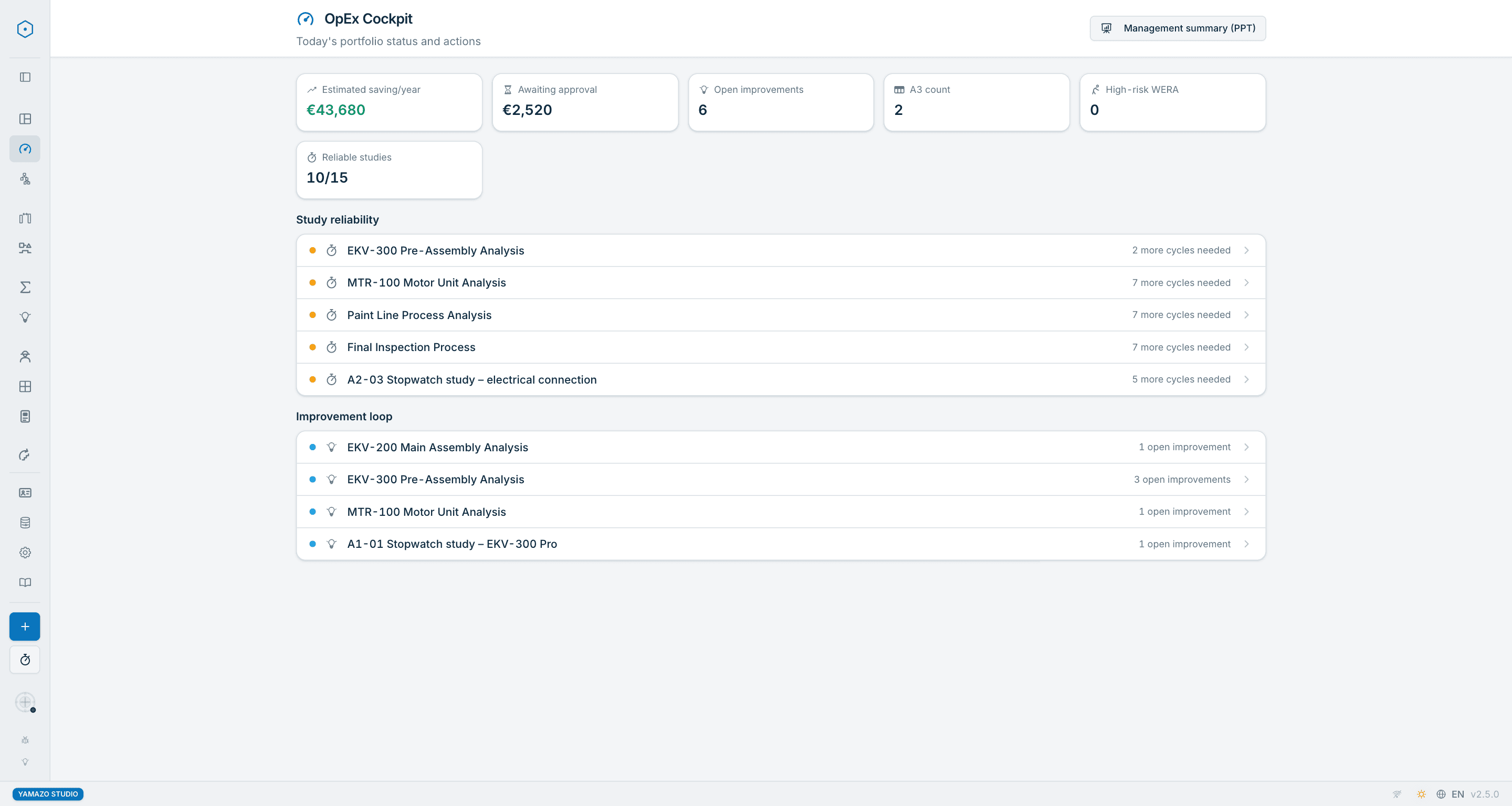Click the €2,520 awaiting approval value
This screenshot has height=806, width=1512.
point(527,110)
